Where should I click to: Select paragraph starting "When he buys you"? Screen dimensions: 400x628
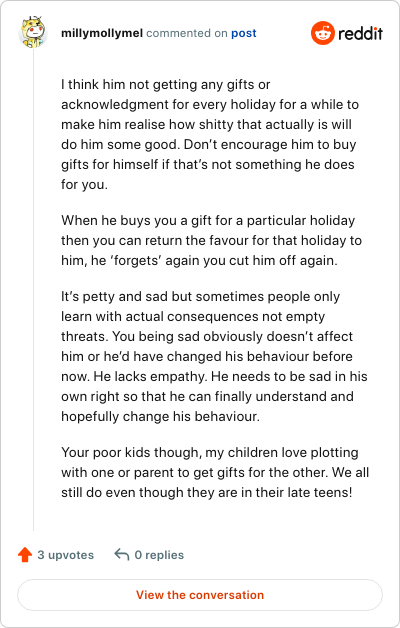211,240
